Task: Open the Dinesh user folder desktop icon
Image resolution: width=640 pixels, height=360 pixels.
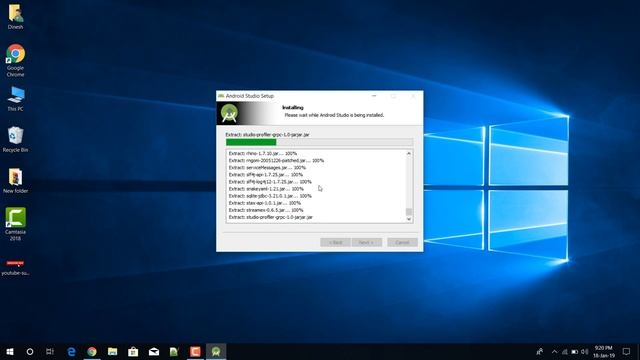Action: point(15,17)
